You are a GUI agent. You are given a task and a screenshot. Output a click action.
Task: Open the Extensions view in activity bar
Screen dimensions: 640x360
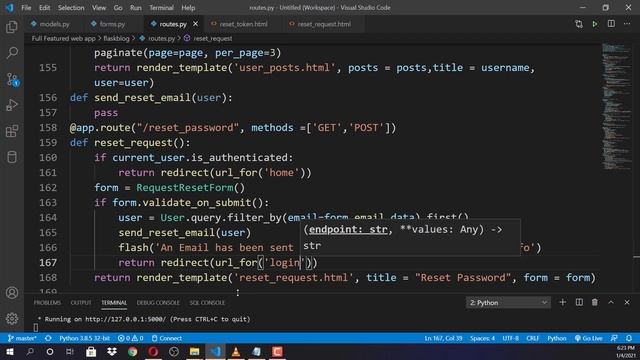[12, 131]
